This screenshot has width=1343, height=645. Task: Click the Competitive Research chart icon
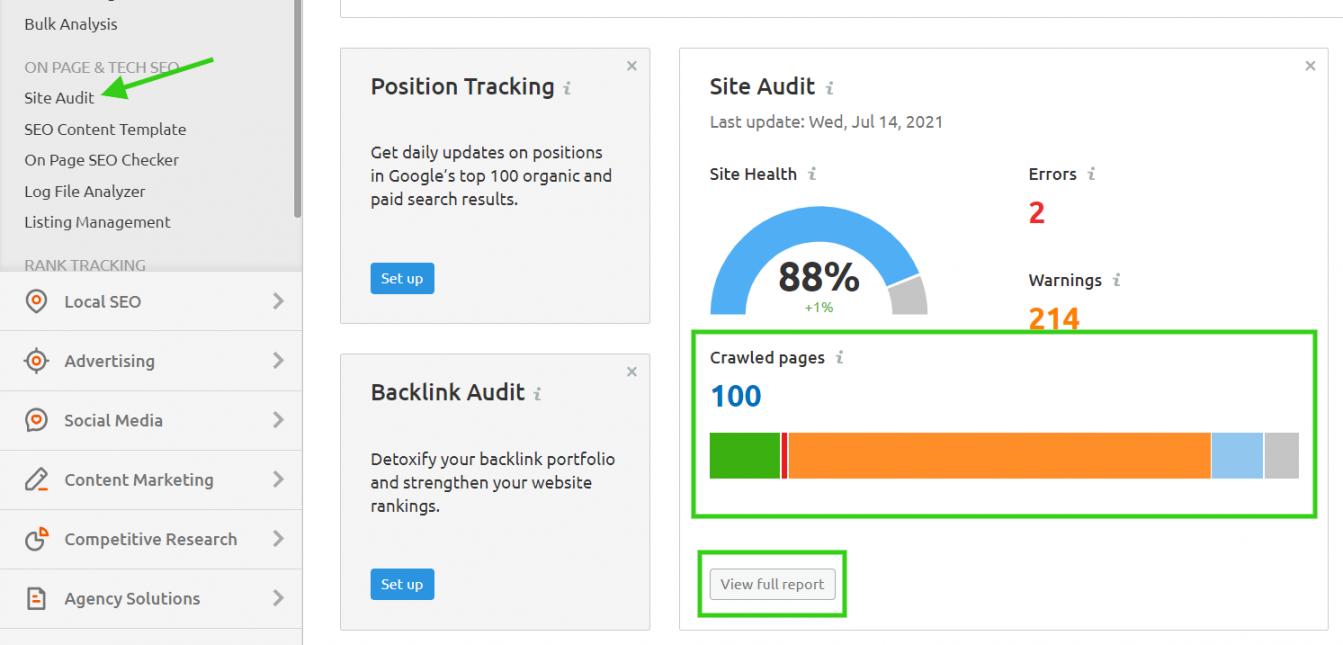coord(37,539)
